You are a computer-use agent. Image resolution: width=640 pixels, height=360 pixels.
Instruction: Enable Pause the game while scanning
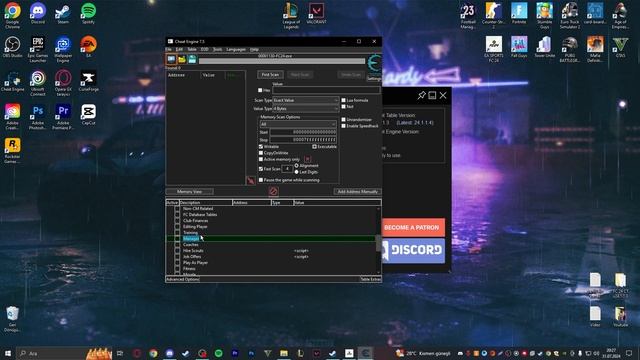(x=261, y=180)
